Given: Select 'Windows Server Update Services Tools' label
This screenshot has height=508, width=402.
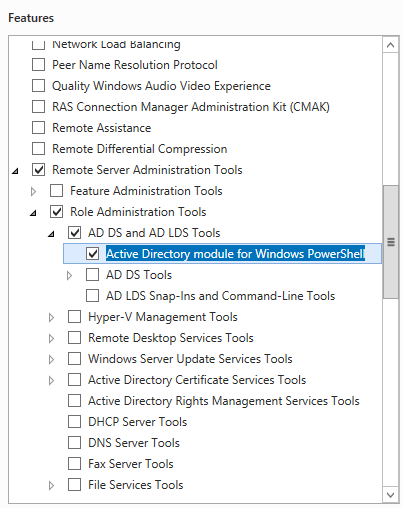Looking at the screenshot, I should [190, 359].
